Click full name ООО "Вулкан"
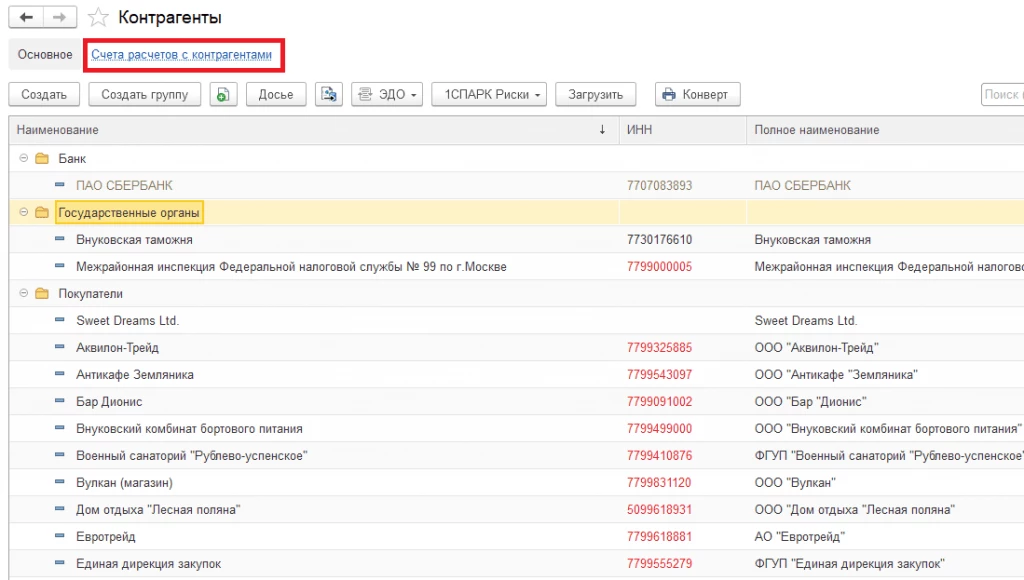The width and height of the screenshot is (1024, 580). click(795, 483)
